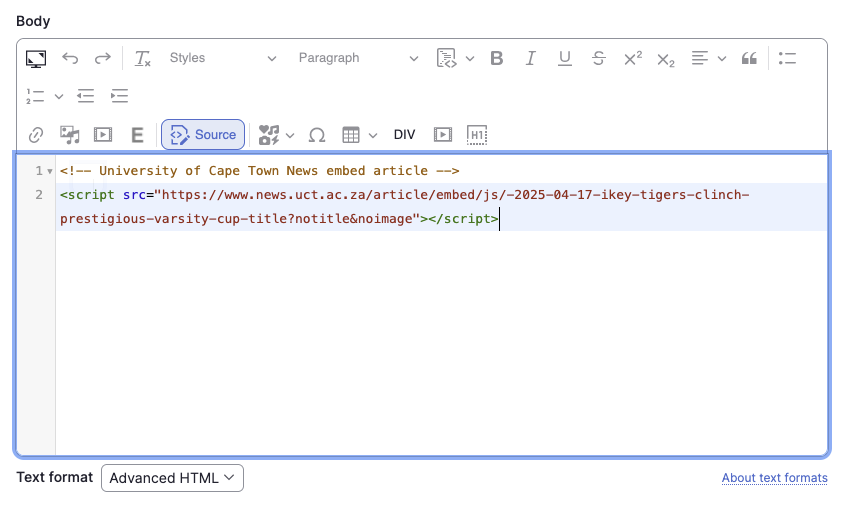The image size is (844, 515).
Task: Click the DIV container button
Action: 404,135
